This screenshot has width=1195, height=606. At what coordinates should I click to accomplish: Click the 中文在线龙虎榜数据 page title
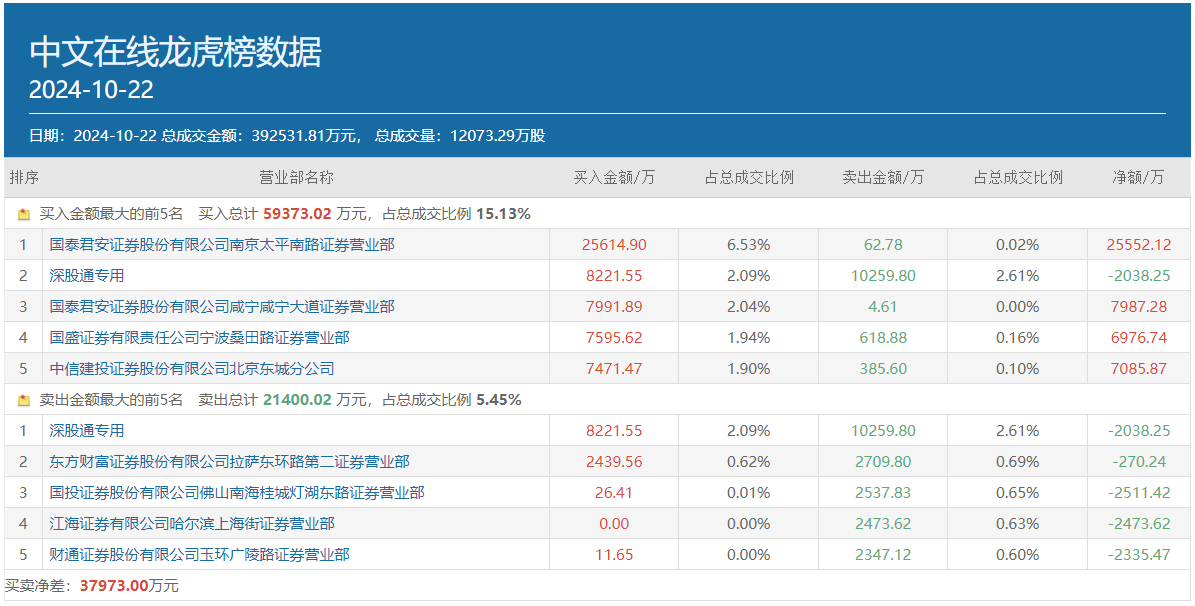point(176,52)
